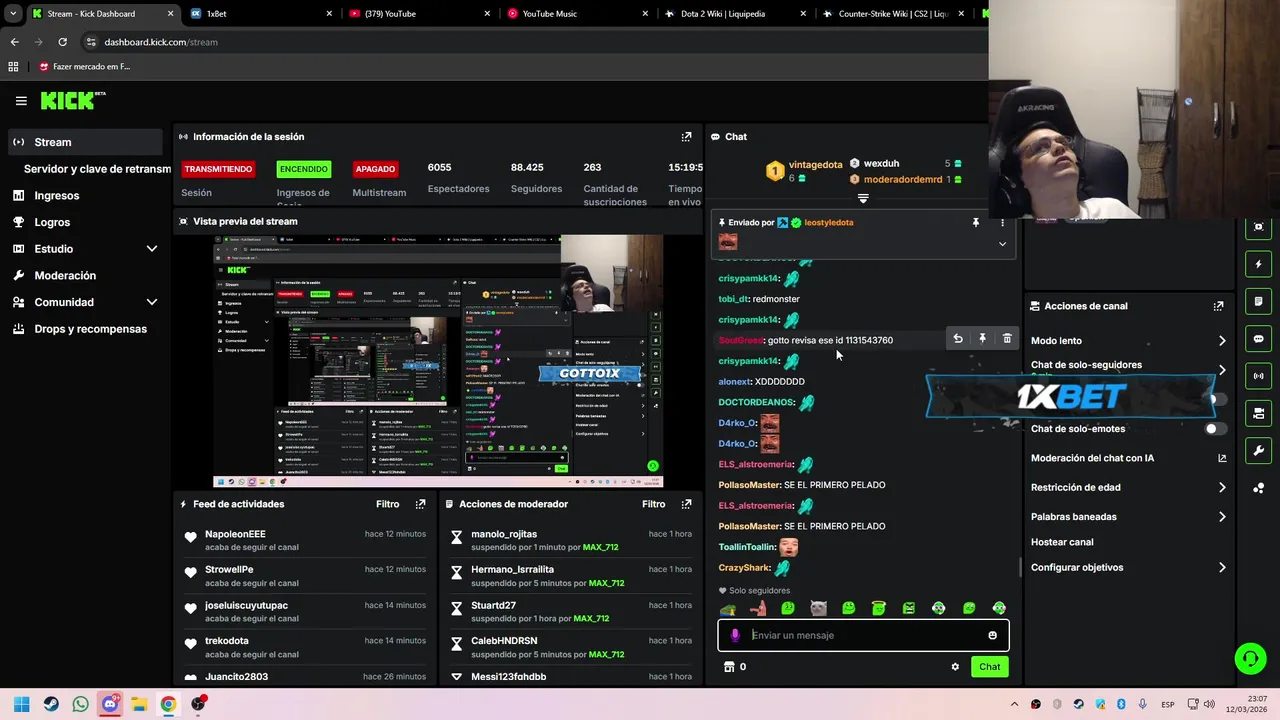Switch to the YouTube Music browser tab
The image size is (1280, 720).
click(577, 14)
